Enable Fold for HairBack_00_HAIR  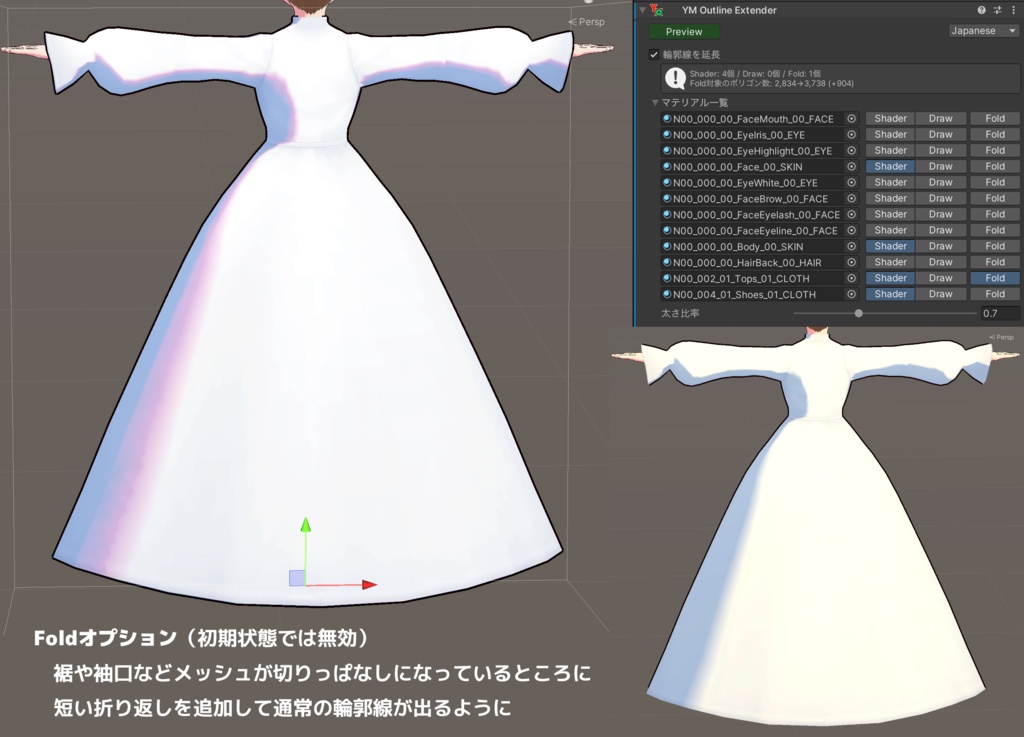click(x=995, y=262)
